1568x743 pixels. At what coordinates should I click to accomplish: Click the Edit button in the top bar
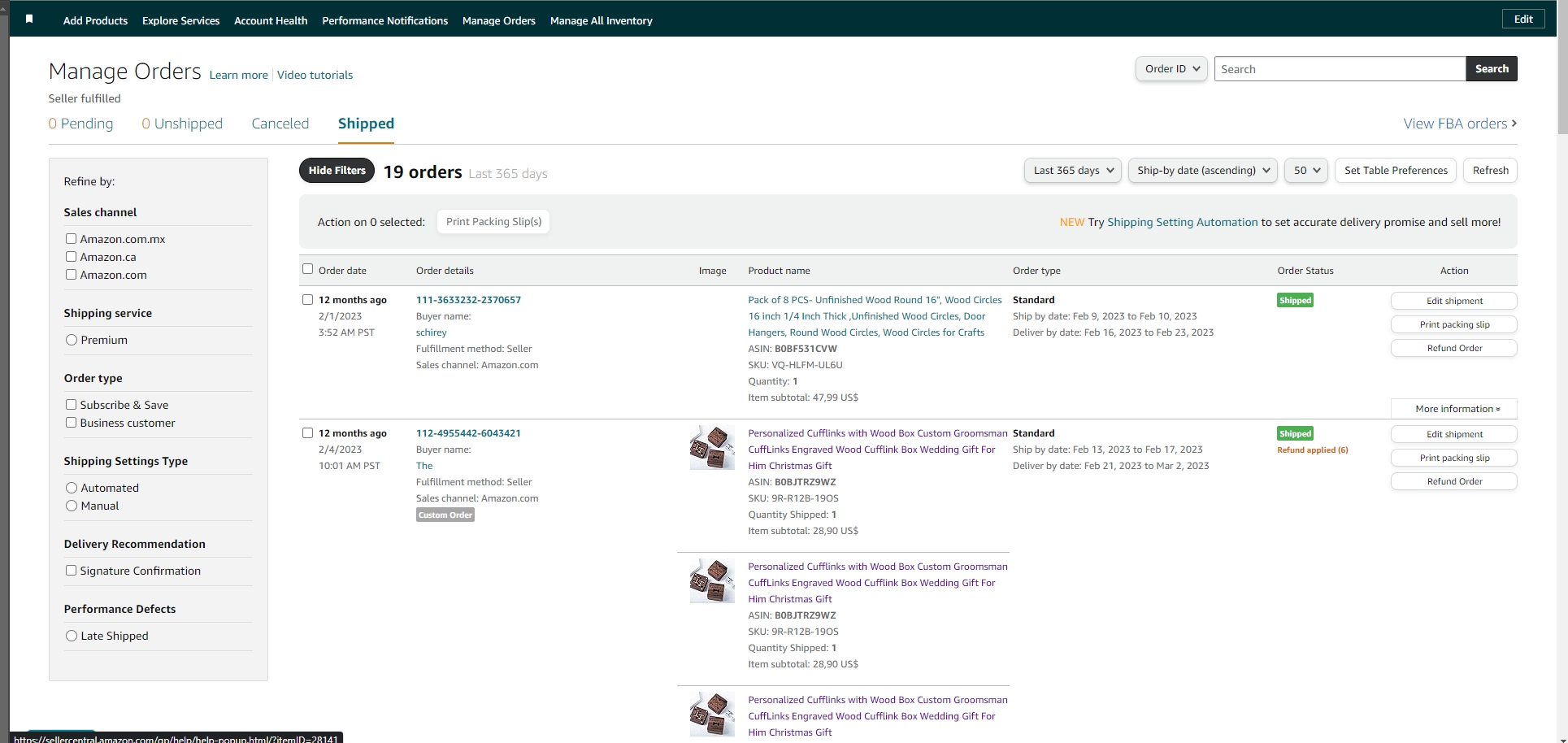pyautogui.click(x=1523, y=20)
